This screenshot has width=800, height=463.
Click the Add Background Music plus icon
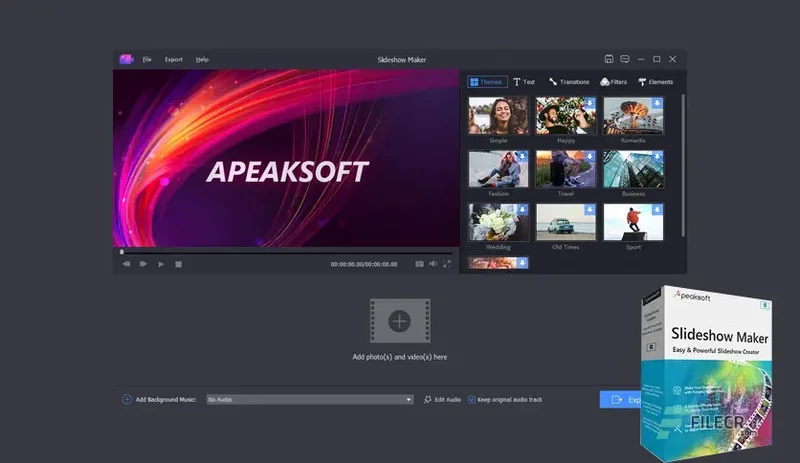tap(127, 399)
